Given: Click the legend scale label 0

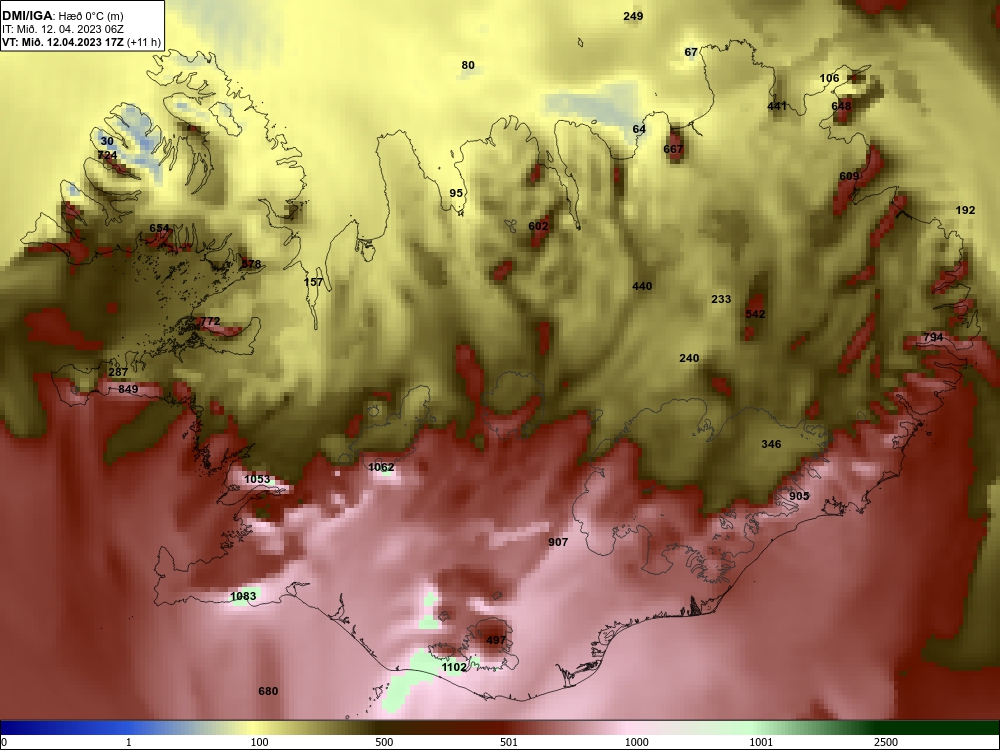Looking at the screenshot, I should 4,742.
